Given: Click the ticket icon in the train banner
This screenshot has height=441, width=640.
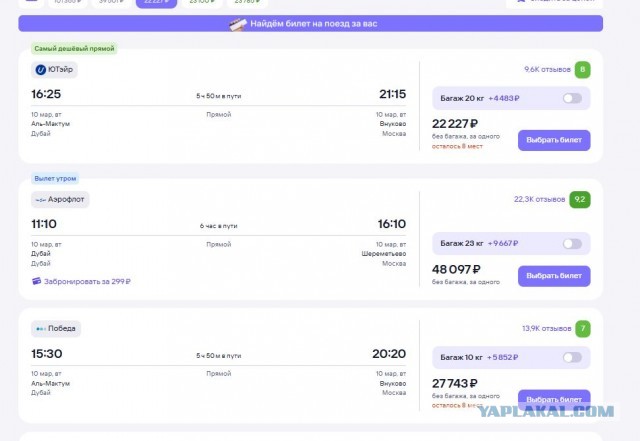Looking at the screenshot, I should 238,24.
